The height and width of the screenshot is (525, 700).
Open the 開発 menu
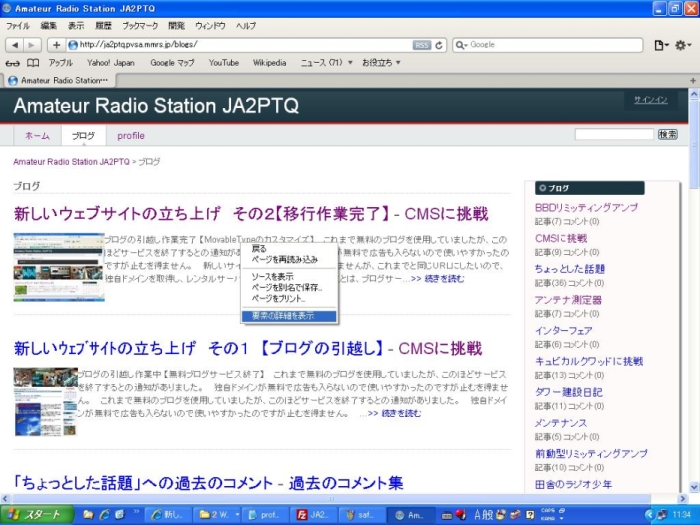tap(177, 26)
